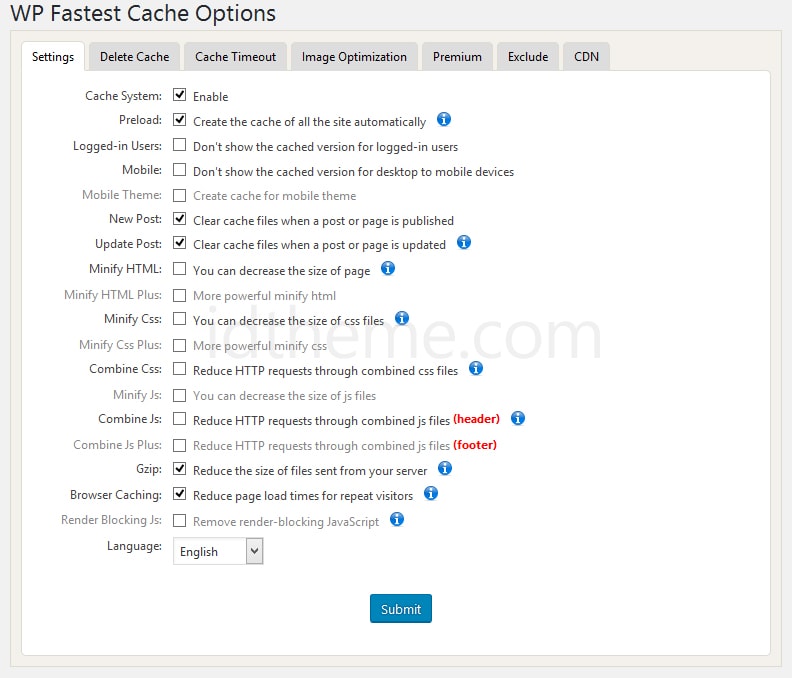This screenshot has height=678, width=792.
Task: Open the Premium tab
Action: [457, 57]
